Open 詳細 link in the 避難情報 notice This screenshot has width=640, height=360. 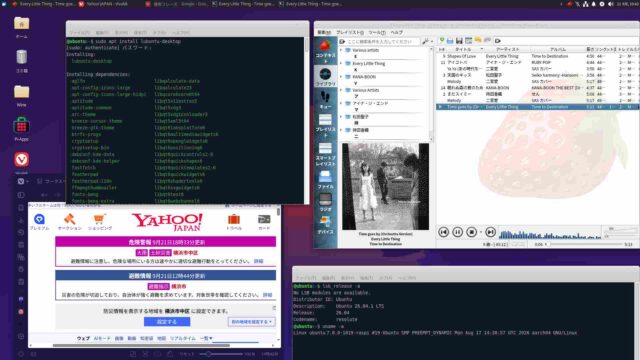tap(267, 295)
